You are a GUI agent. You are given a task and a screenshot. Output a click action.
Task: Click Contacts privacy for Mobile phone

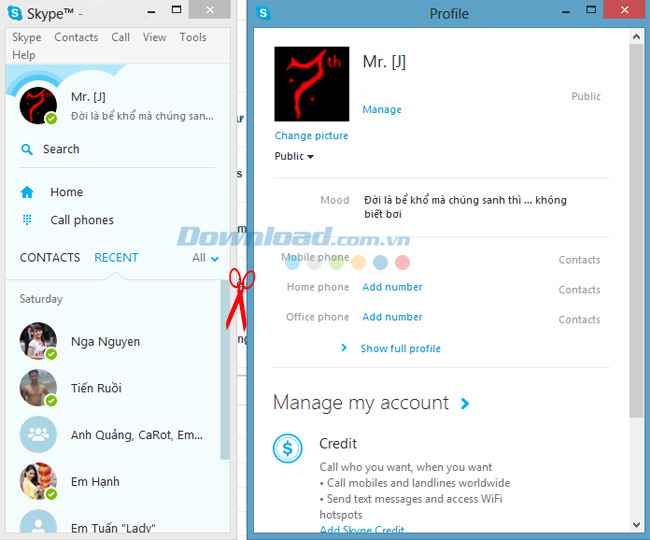pos(579,260)
